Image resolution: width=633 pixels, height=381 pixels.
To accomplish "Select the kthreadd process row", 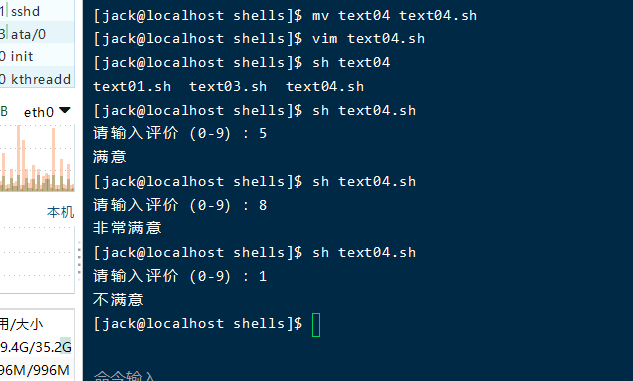I will coord(37,78).
